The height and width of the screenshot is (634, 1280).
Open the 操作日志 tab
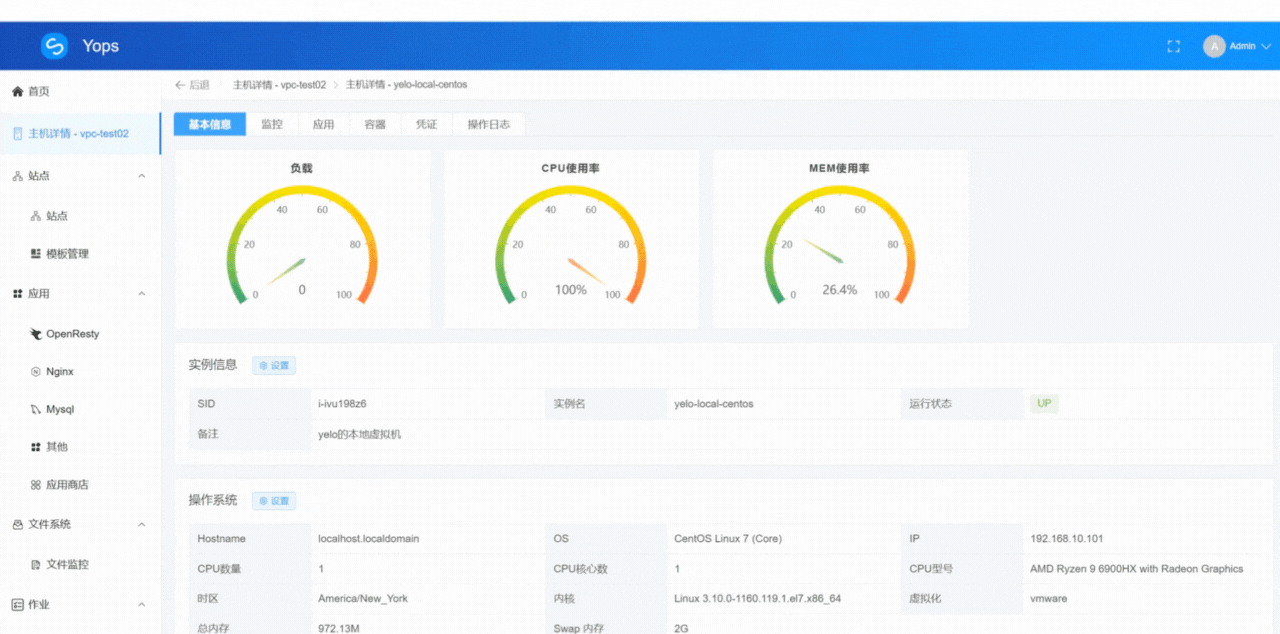coord(488,124)
